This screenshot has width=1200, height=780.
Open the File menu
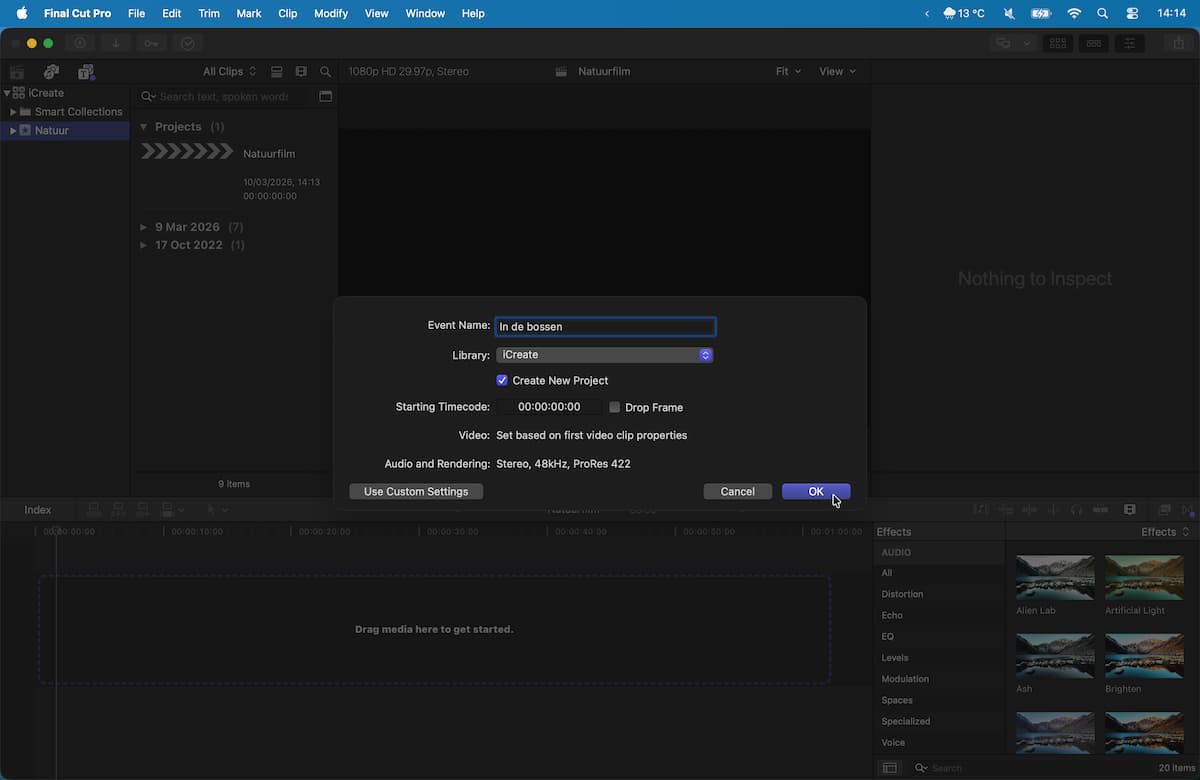tap(136, 13)
